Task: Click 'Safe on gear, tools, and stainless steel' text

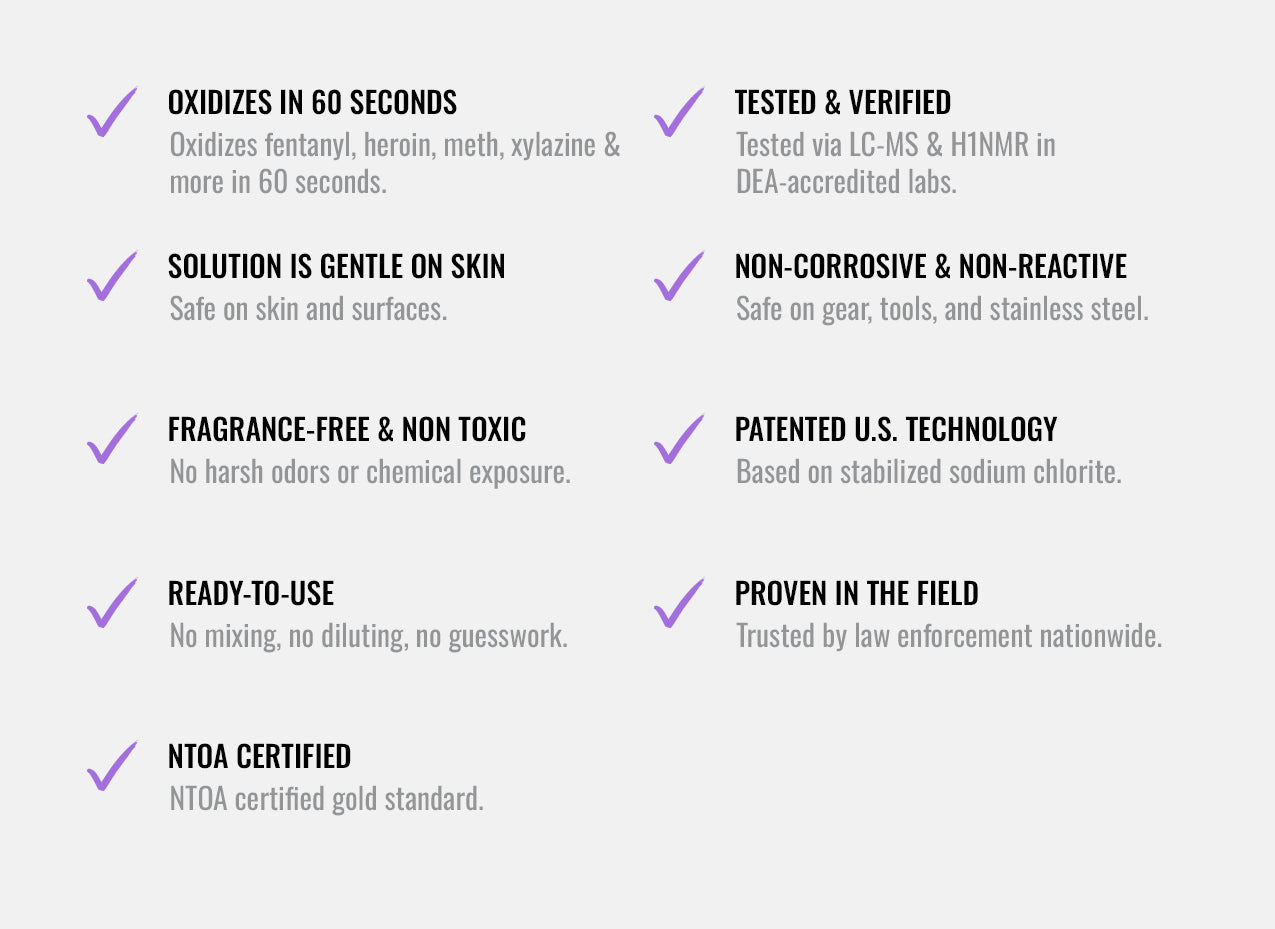Action: click(x=942, y=309)
